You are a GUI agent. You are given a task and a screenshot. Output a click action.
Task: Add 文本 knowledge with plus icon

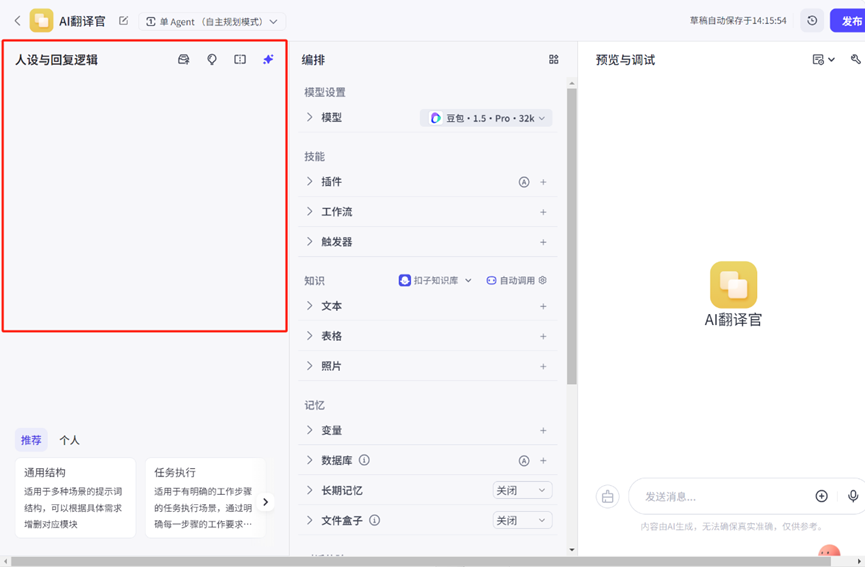coord(543,306)
